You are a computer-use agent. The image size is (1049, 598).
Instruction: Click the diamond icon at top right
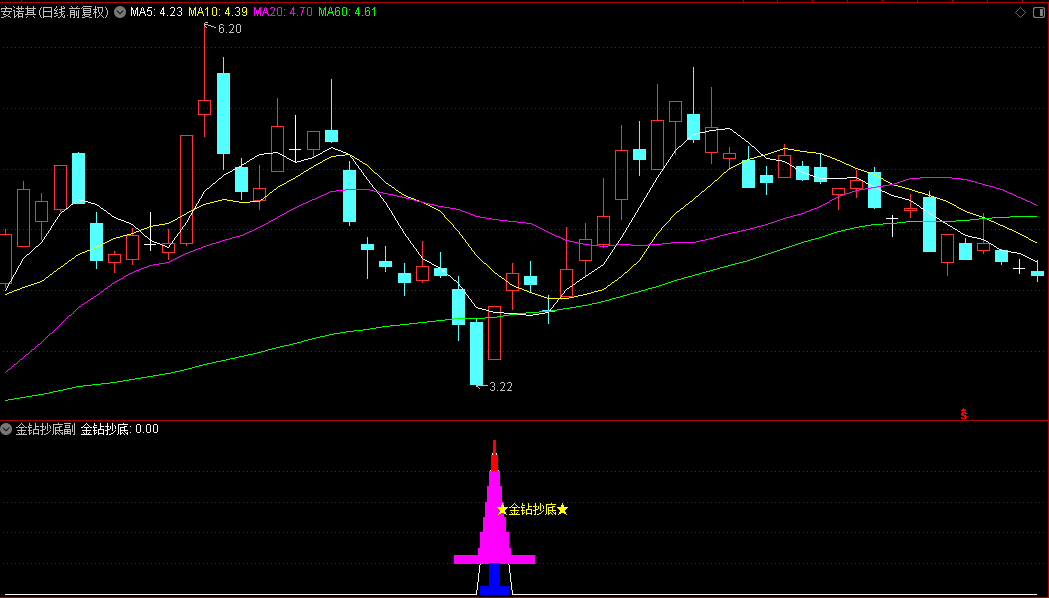pyautogui.click(x=1020, y=12)
